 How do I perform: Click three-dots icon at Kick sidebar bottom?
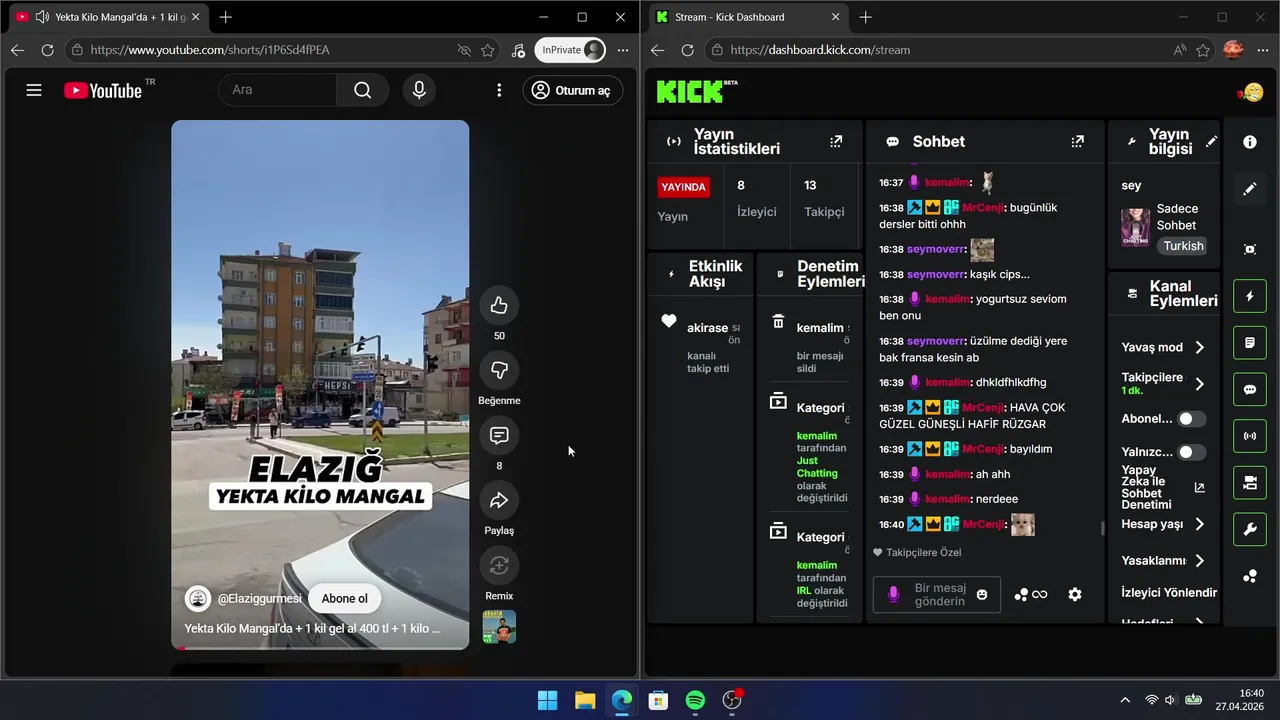click(x=1250, y=576)
